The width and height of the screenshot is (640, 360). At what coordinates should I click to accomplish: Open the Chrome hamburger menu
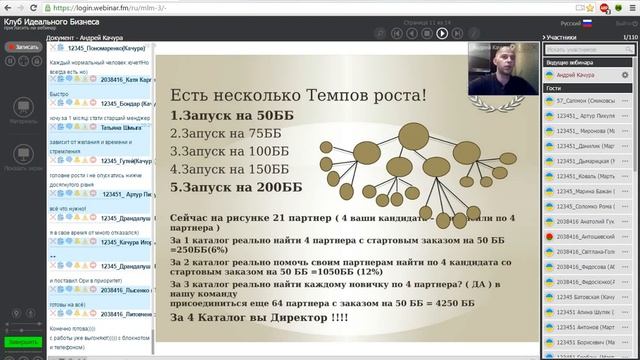(632, 8)
